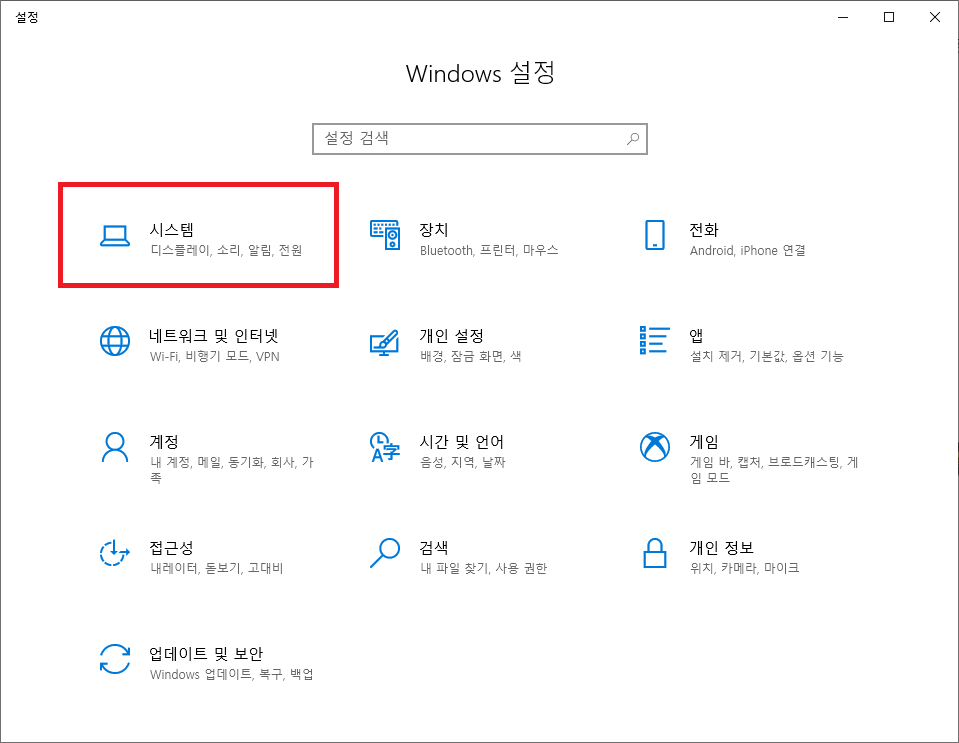Open 개인 정보 settings title
The width and height of the screenshot is (959, 743).
(x=722, y=547)
